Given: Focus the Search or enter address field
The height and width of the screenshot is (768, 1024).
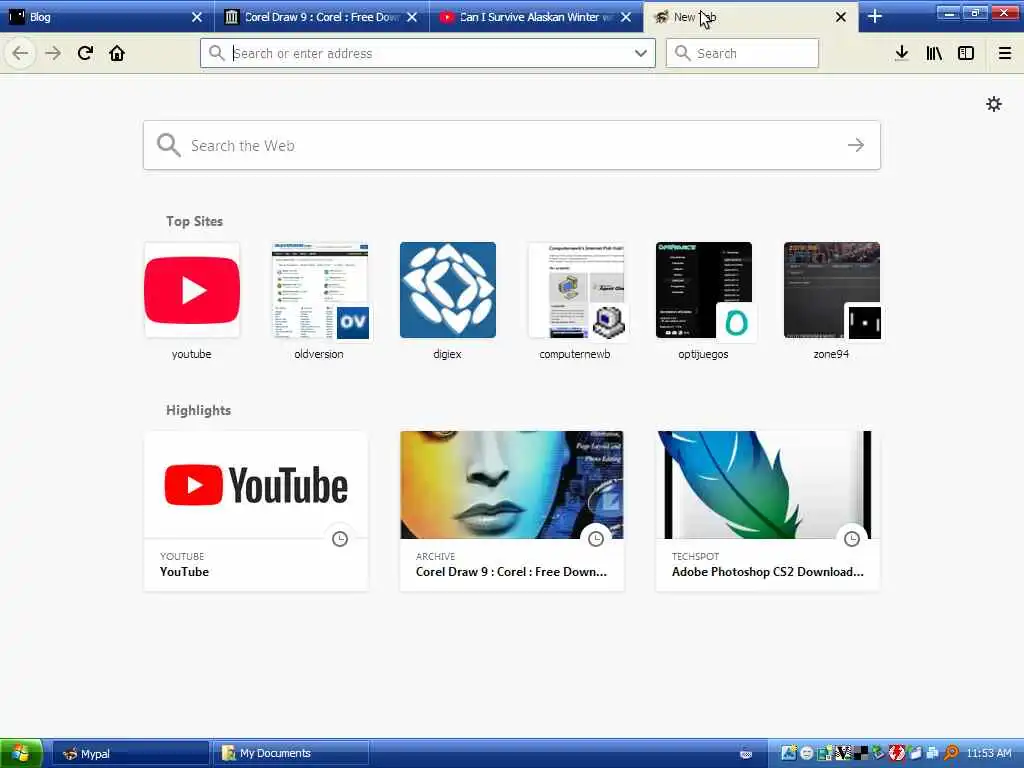Looking at the screenshot, I should [x=428, y=53].
